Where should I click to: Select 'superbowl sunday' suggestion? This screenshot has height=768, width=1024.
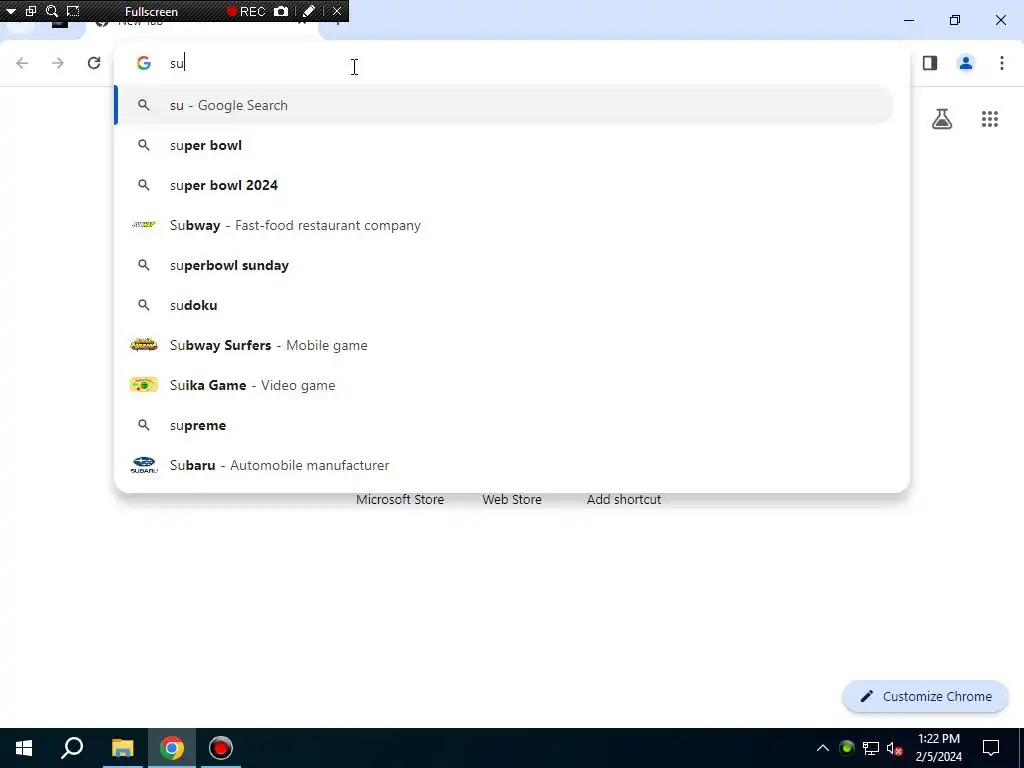(504, 265)
